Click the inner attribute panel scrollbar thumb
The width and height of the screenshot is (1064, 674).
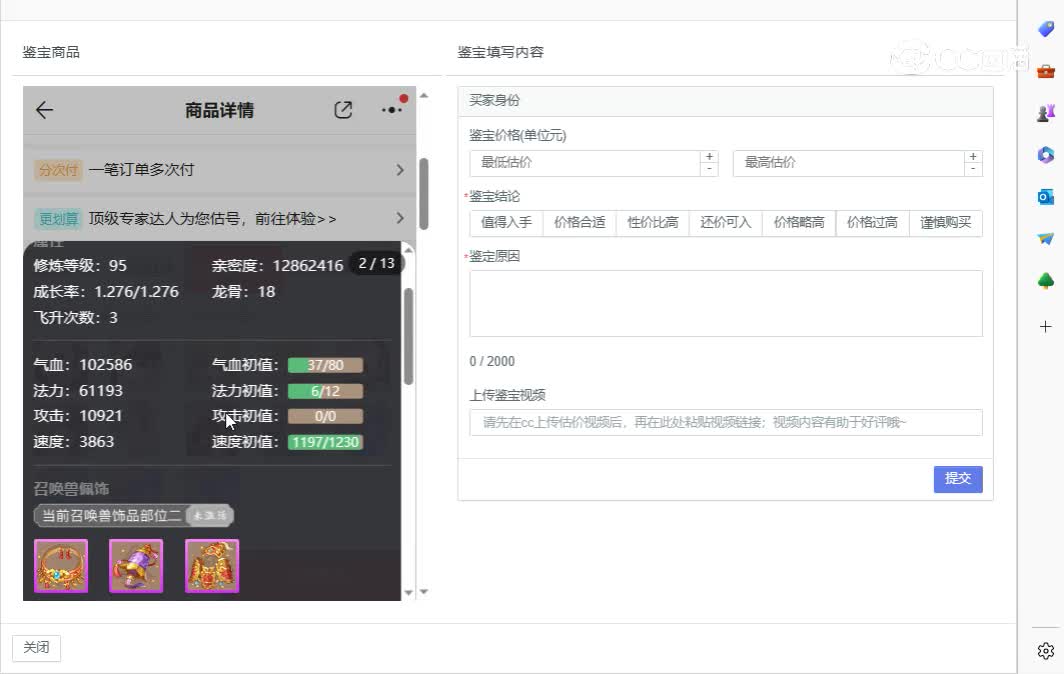tap(408, 337)
